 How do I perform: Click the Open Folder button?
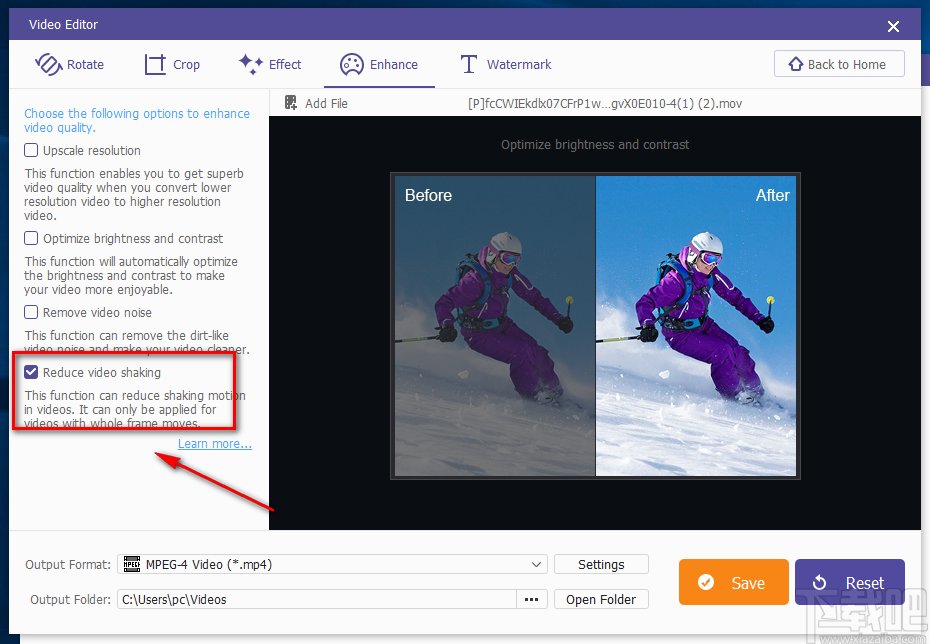pyautogui.click(x=601, y=599)
